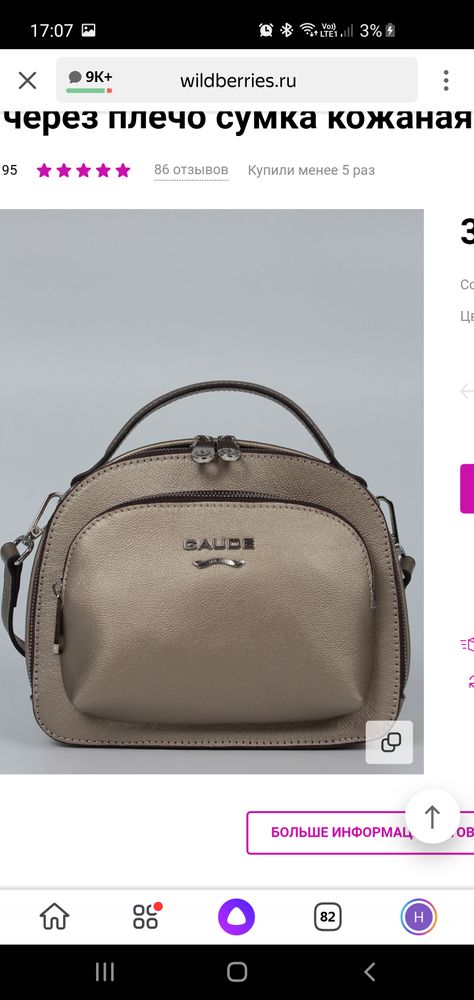Image resolution: width=474 pixels, height=1000 pixels.
Task: Close the browser tab with X icon
Action: tap(27, 80)
